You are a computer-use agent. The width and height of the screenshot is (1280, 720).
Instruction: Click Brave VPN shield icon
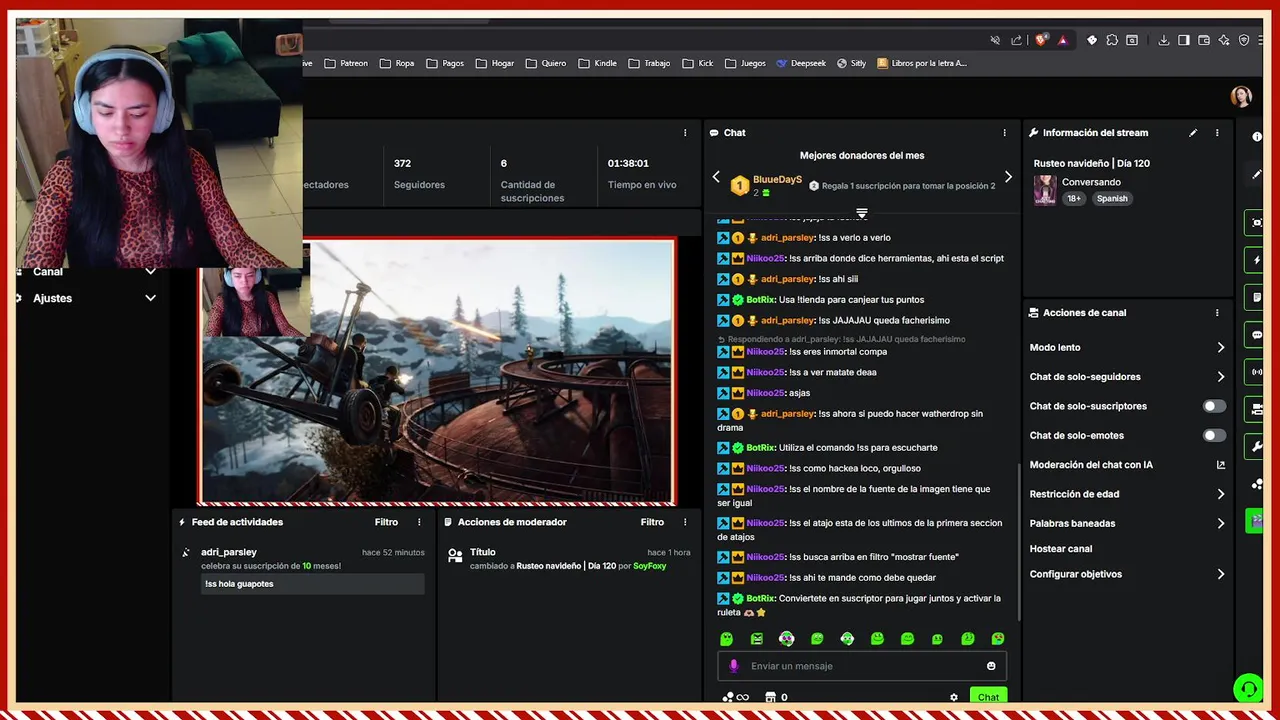tap(1244, 40)
